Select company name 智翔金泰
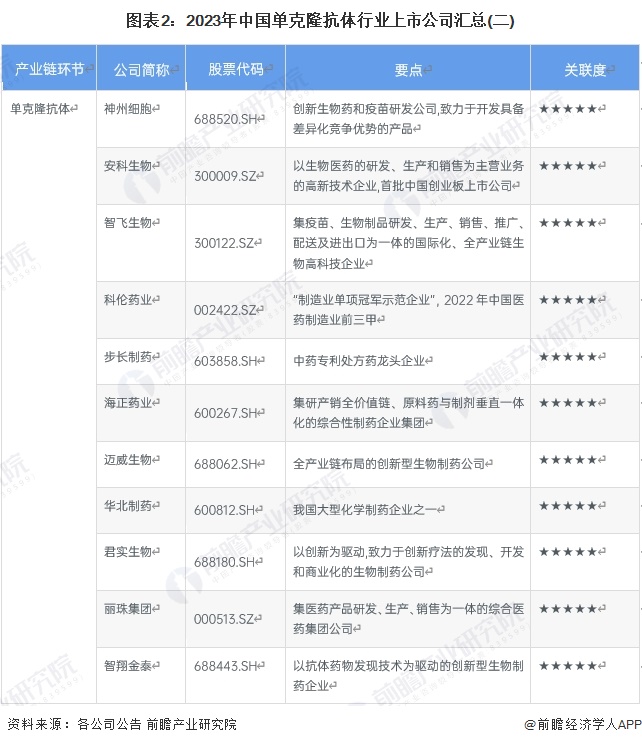642x745 pixels. coord(128,666)
